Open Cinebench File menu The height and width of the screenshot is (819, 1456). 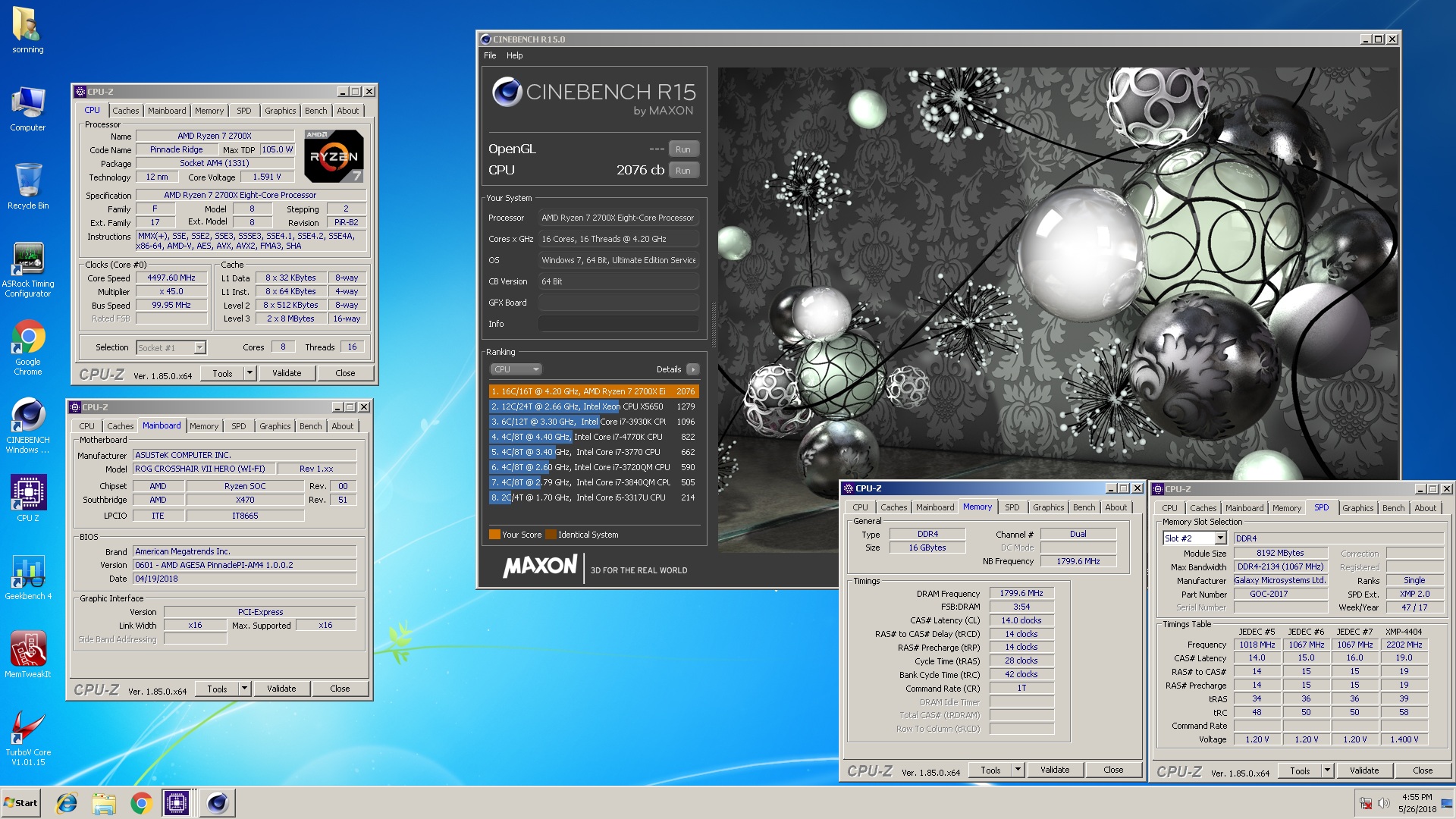(490, 55)
